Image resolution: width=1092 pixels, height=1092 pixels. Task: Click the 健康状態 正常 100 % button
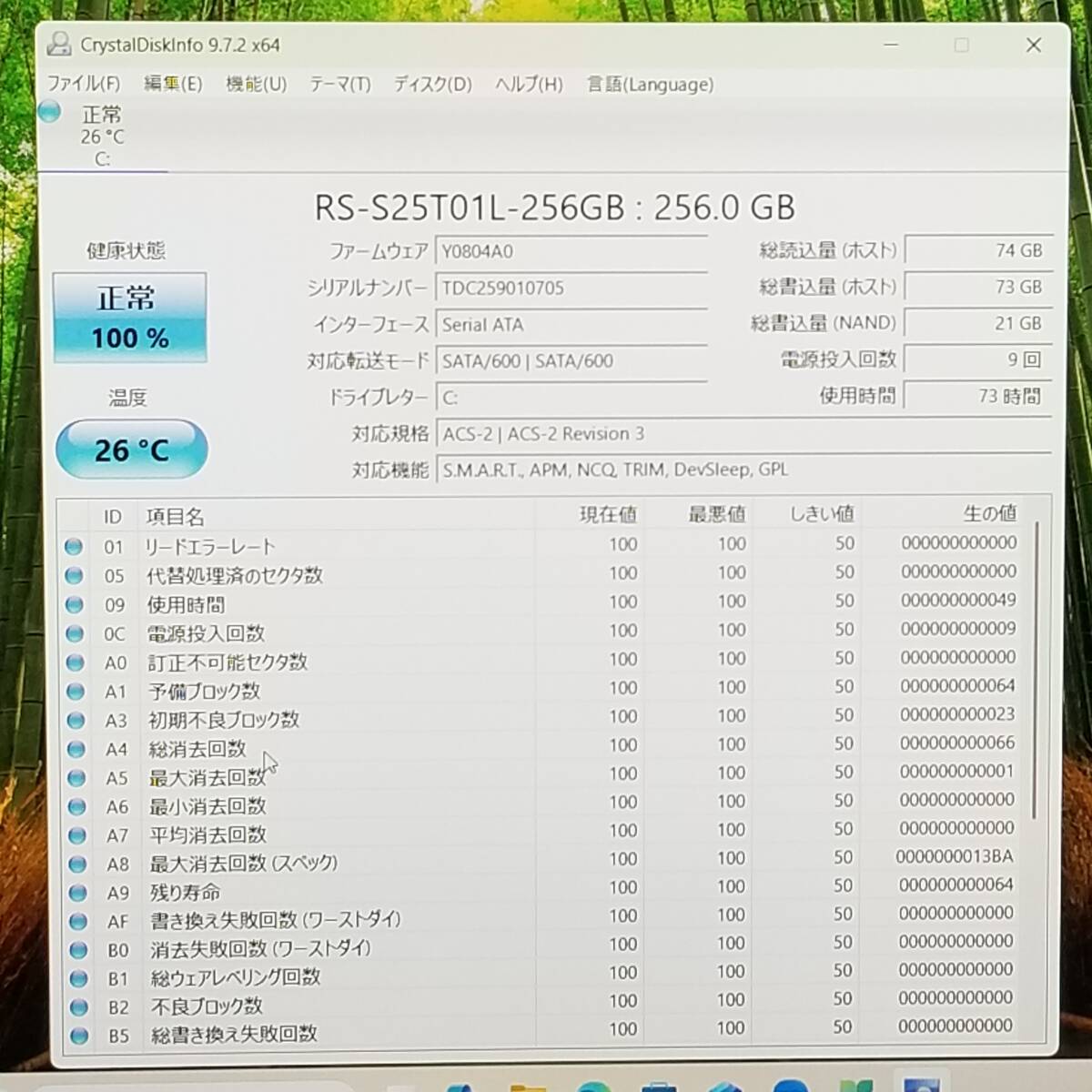tap(129, 317)
